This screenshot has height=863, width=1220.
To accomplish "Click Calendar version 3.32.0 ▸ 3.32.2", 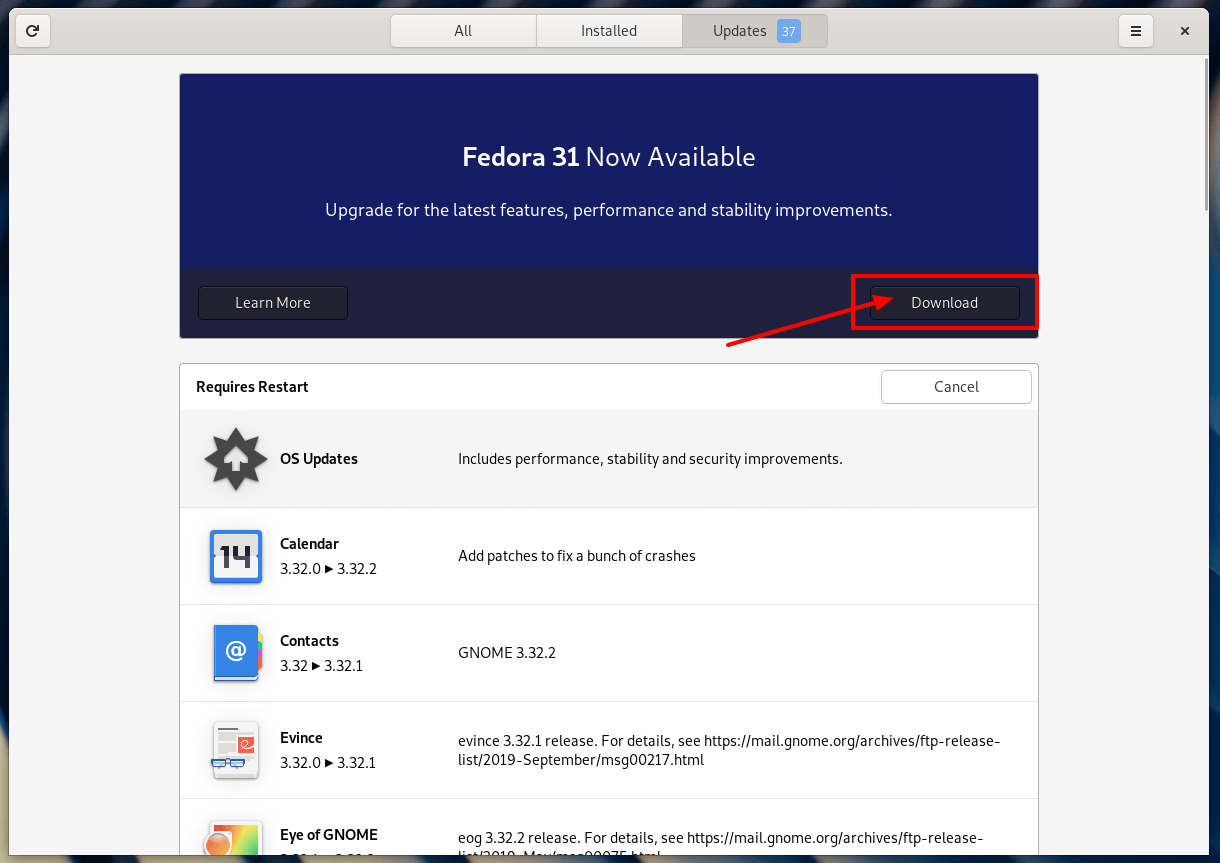I will coord(328,569).
